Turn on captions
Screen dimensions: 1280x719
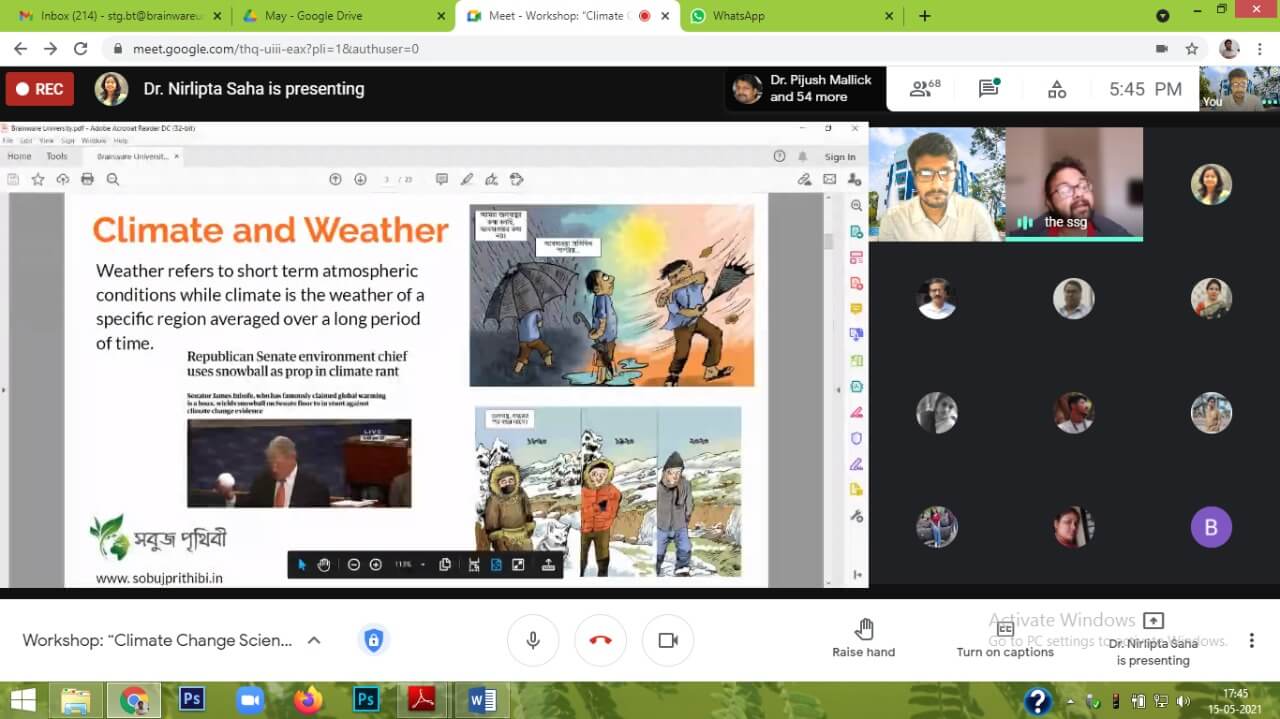tap(1005, 639)
